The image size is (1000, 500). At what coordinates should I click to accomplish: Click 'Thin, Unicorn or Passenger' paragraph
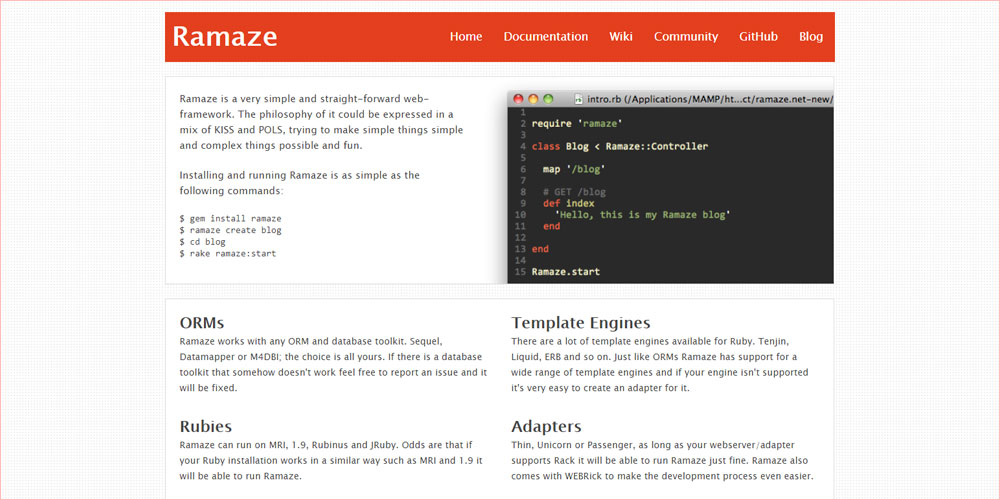(x=663, y=460)
